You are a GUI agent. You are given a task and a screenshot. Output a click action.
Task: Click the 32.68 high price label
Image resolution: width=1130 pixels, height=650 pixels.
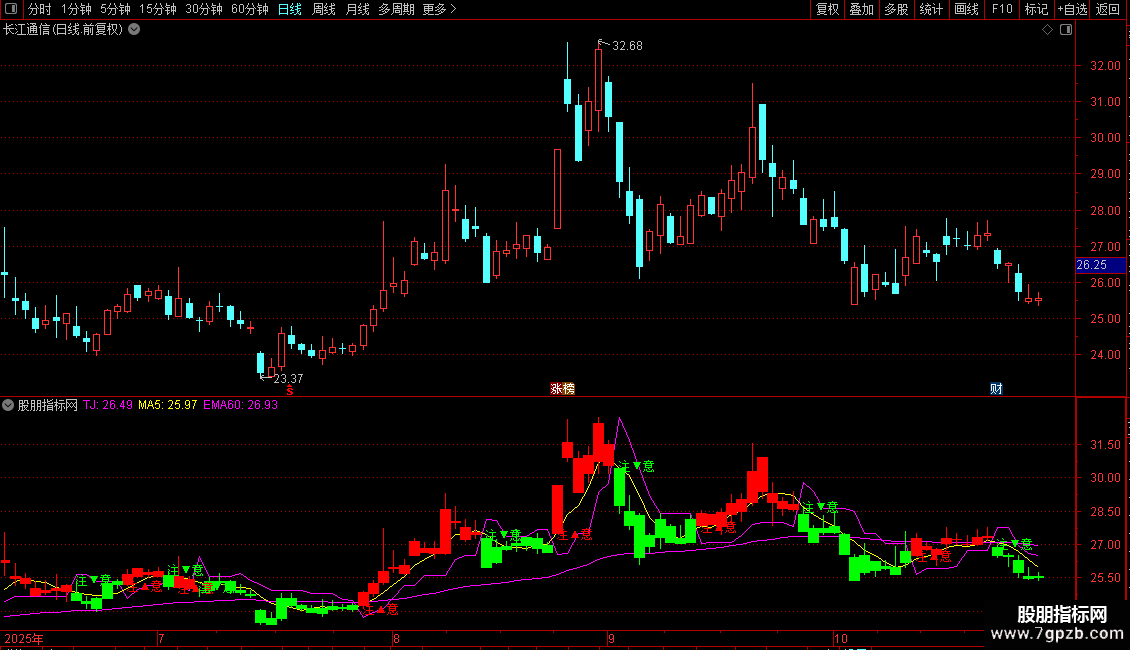point(627,46)
